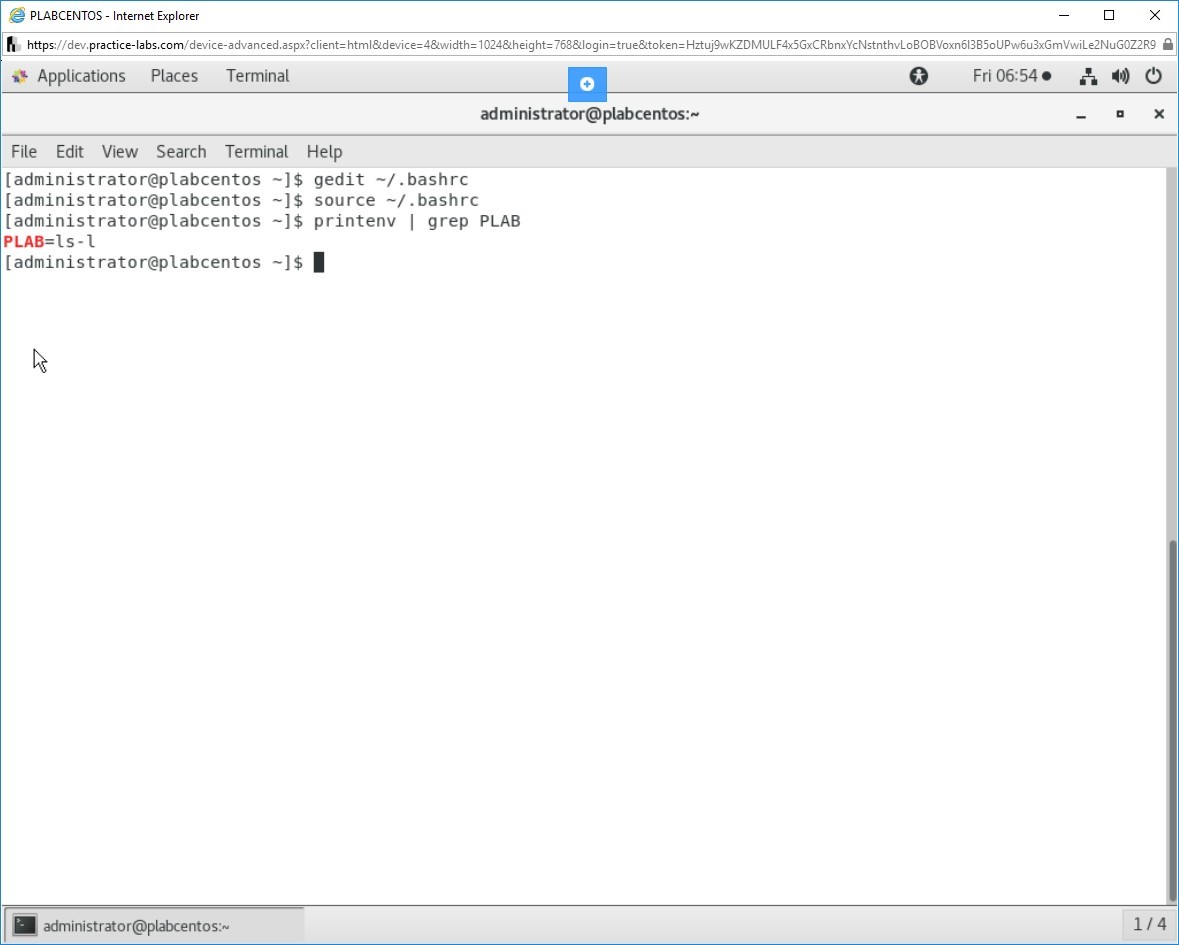This screenshot has height=945, width=1179.
Task: Click the terminal vertical scrollbar thumb
Action: (x=1172, y=720)
